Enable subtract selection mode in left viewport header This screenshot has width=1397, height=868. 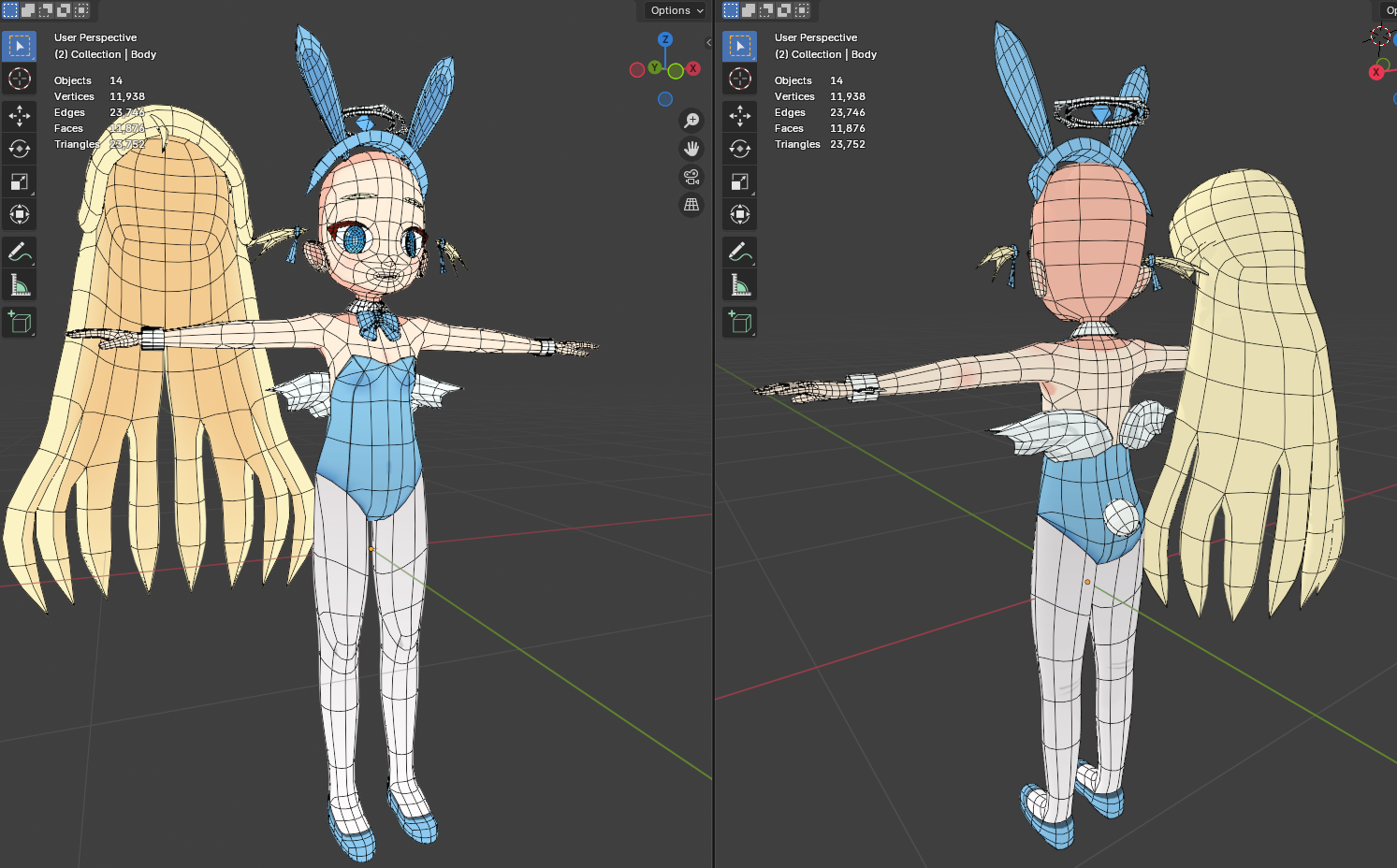click(46, 10)
